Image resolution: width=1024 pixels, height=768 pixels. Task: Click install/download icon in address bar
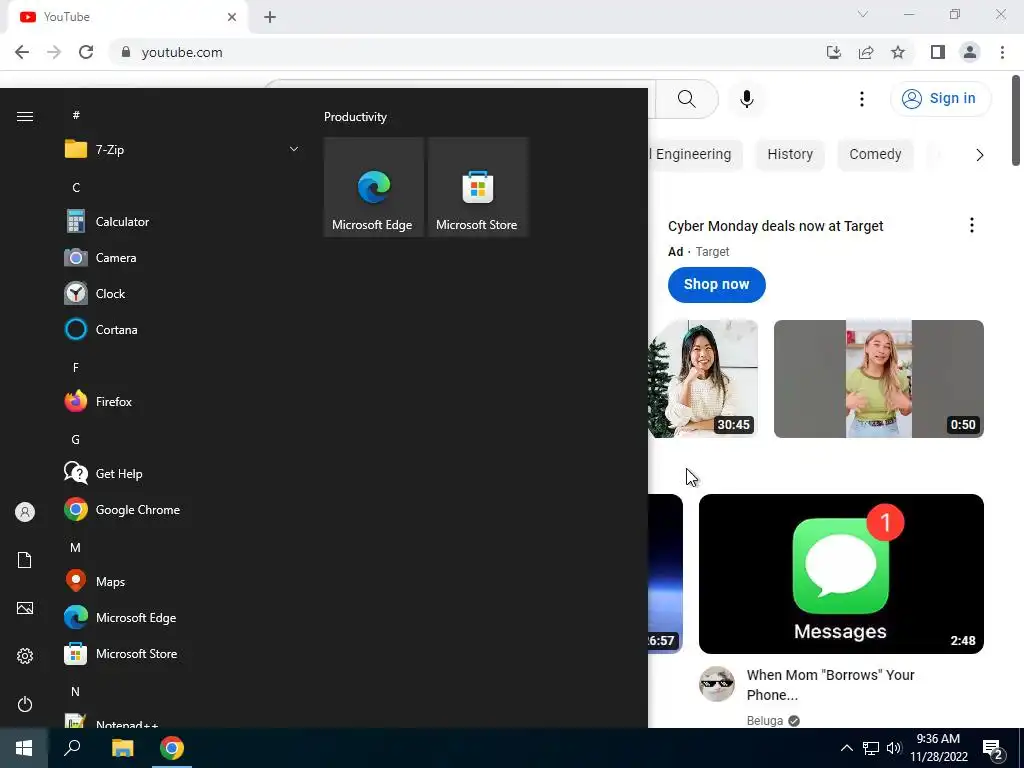[x=834, y=52]
